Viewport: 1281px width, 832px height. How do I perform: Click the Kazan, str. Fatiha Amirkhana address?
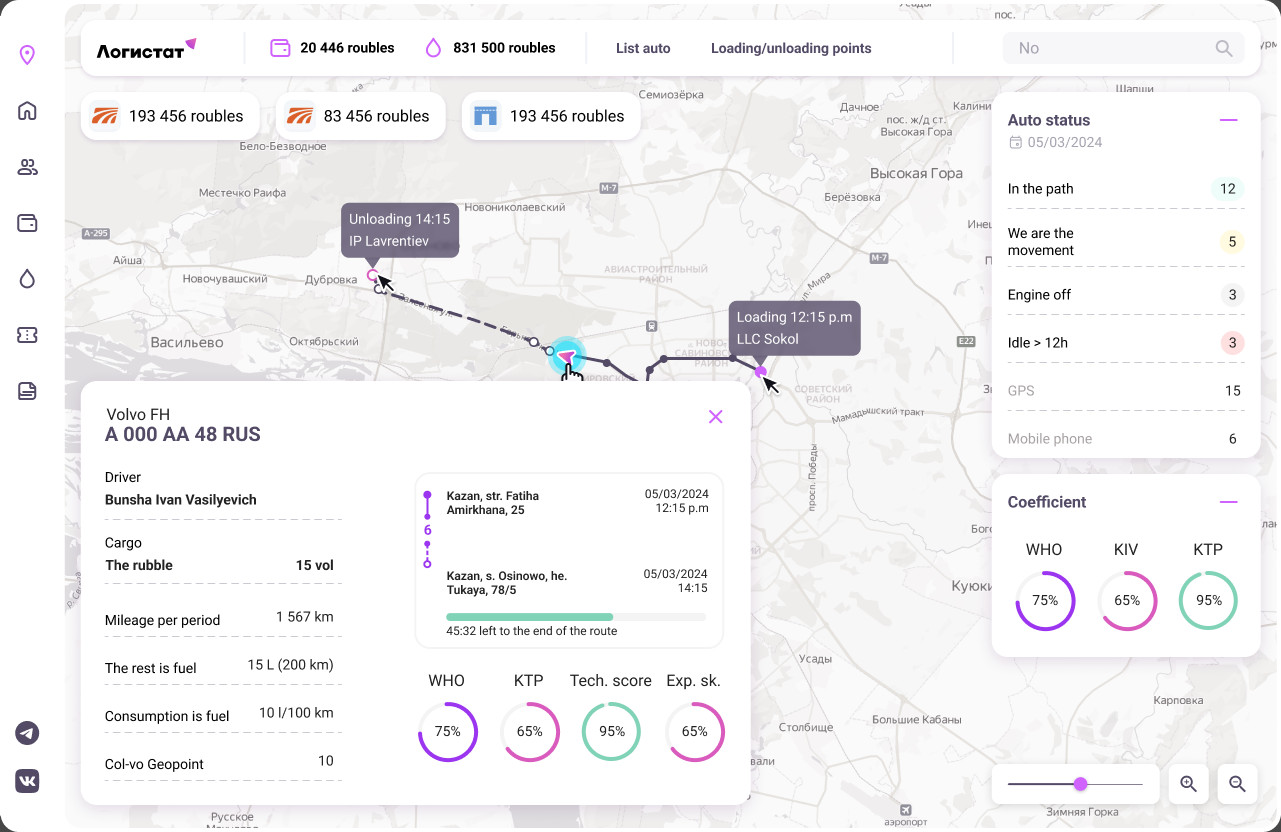click(493, 503)
